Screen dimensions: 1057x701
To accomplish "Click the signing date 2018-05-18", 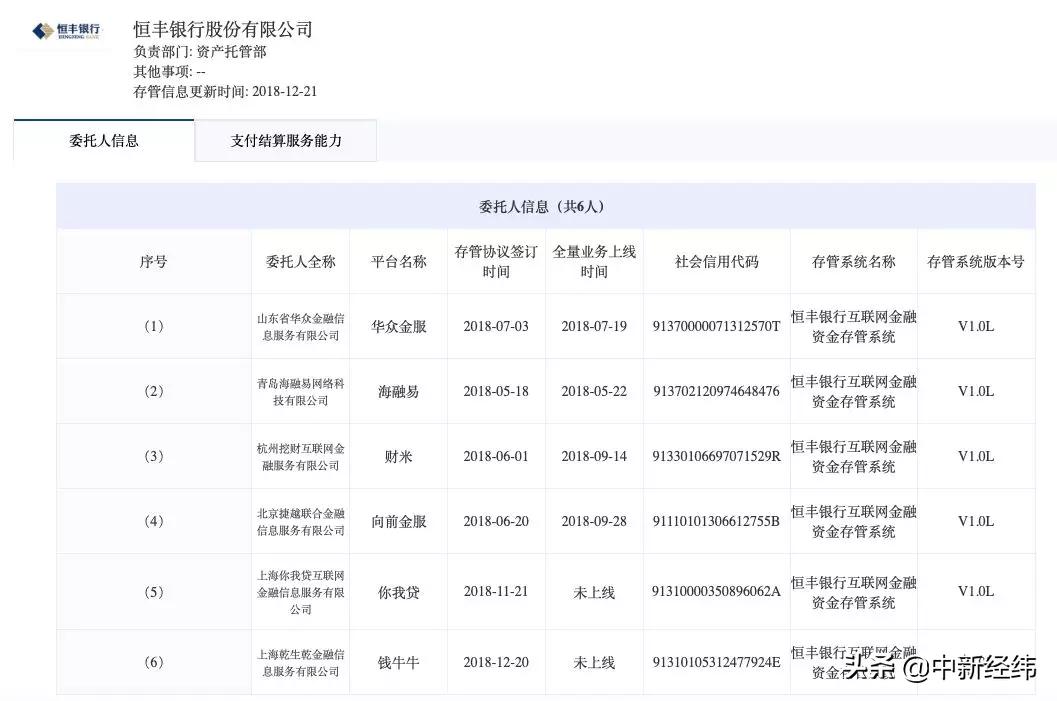I will [496, 391].
